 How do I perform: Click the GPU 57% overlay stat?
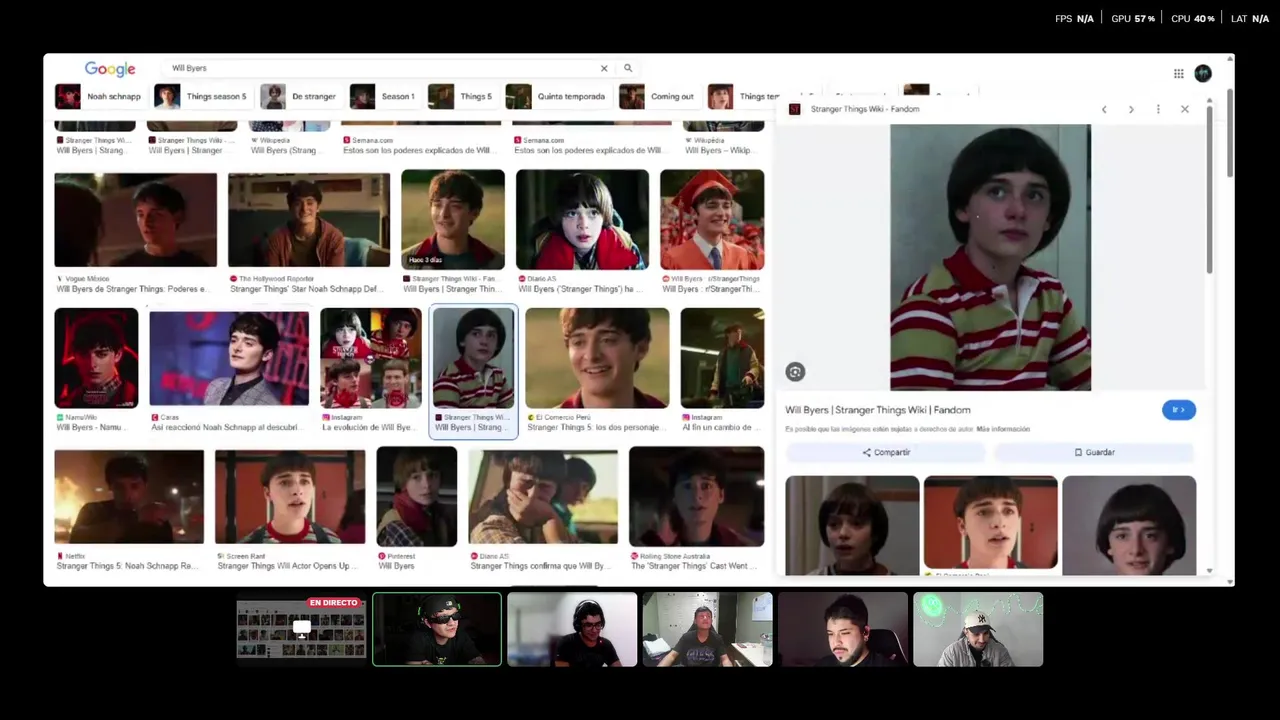(x=1133, y=19)
